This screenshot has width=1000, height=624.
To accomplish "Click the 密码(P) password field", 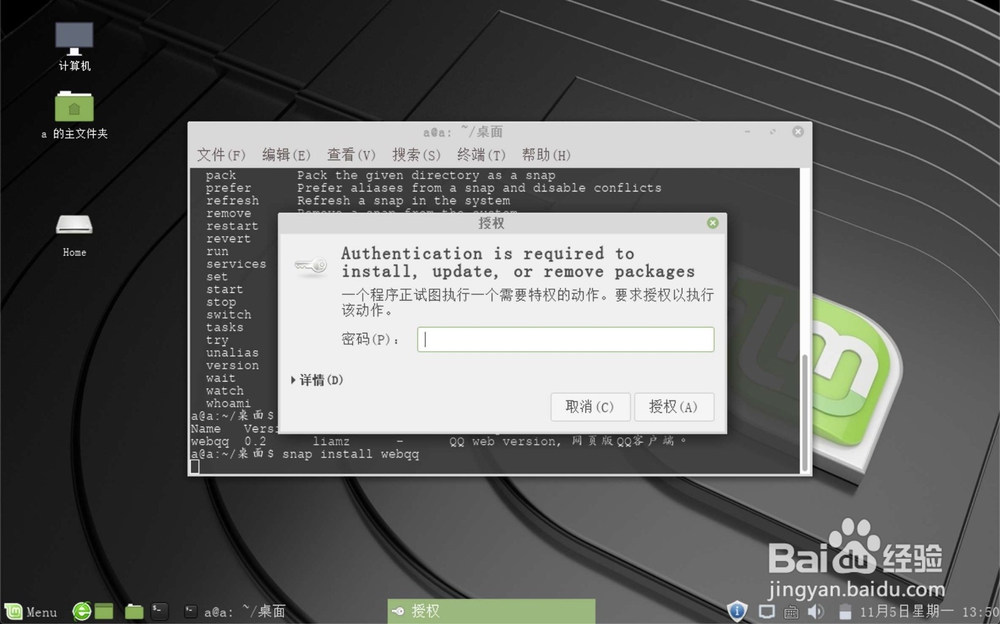I will tap(566, 339).
